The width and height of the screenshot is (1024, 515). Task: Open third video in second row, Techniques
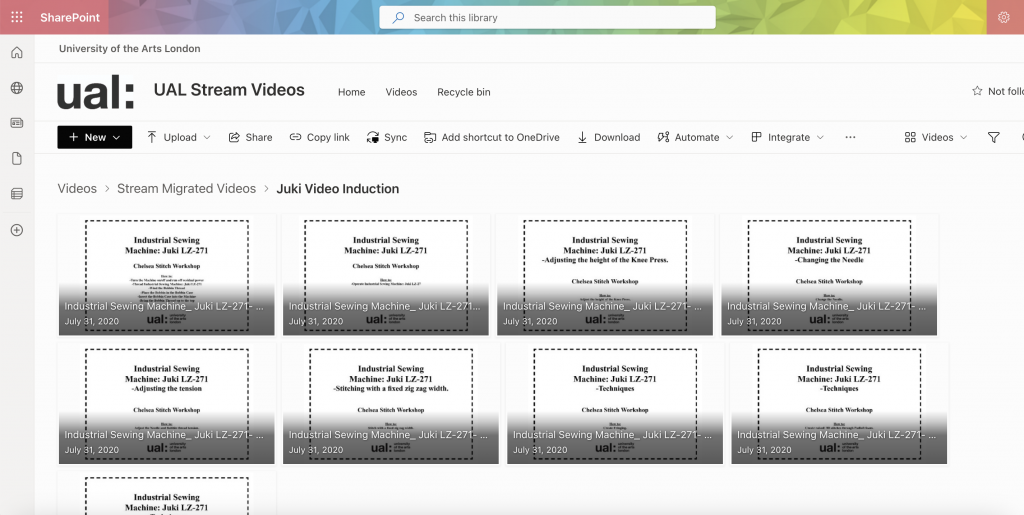pos(615,403)
